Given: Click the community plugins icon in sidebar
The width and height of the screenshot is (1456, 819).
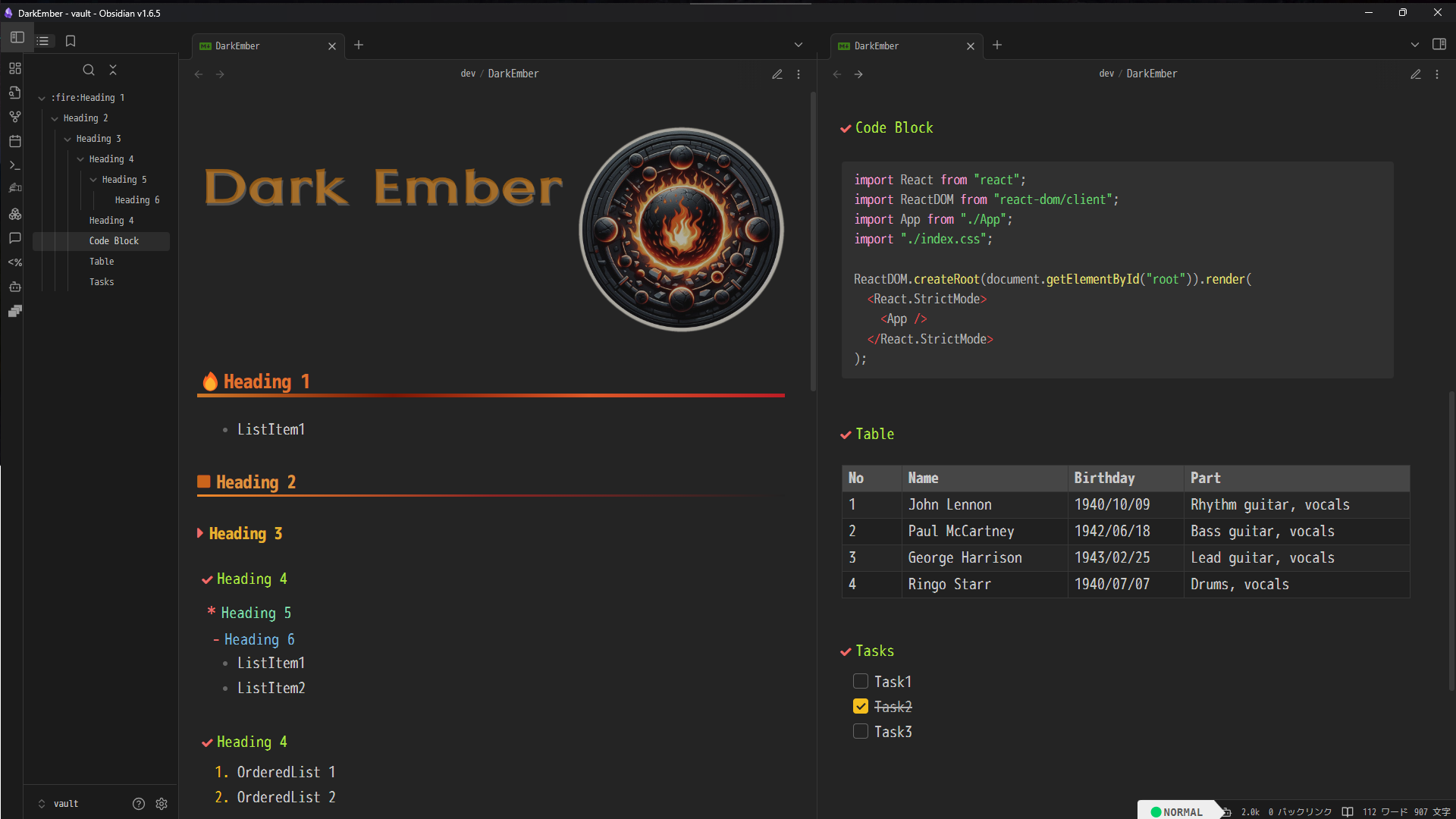Looking at the screenshot, I should click(x=14, y=213).
